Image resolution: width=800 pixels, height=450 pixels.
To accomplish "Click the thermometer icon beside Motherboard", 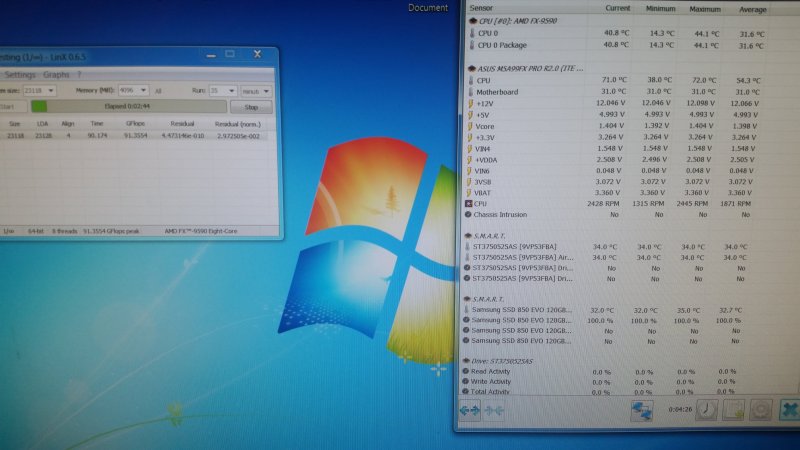I will pyautogui.click(x=471, y=92).
